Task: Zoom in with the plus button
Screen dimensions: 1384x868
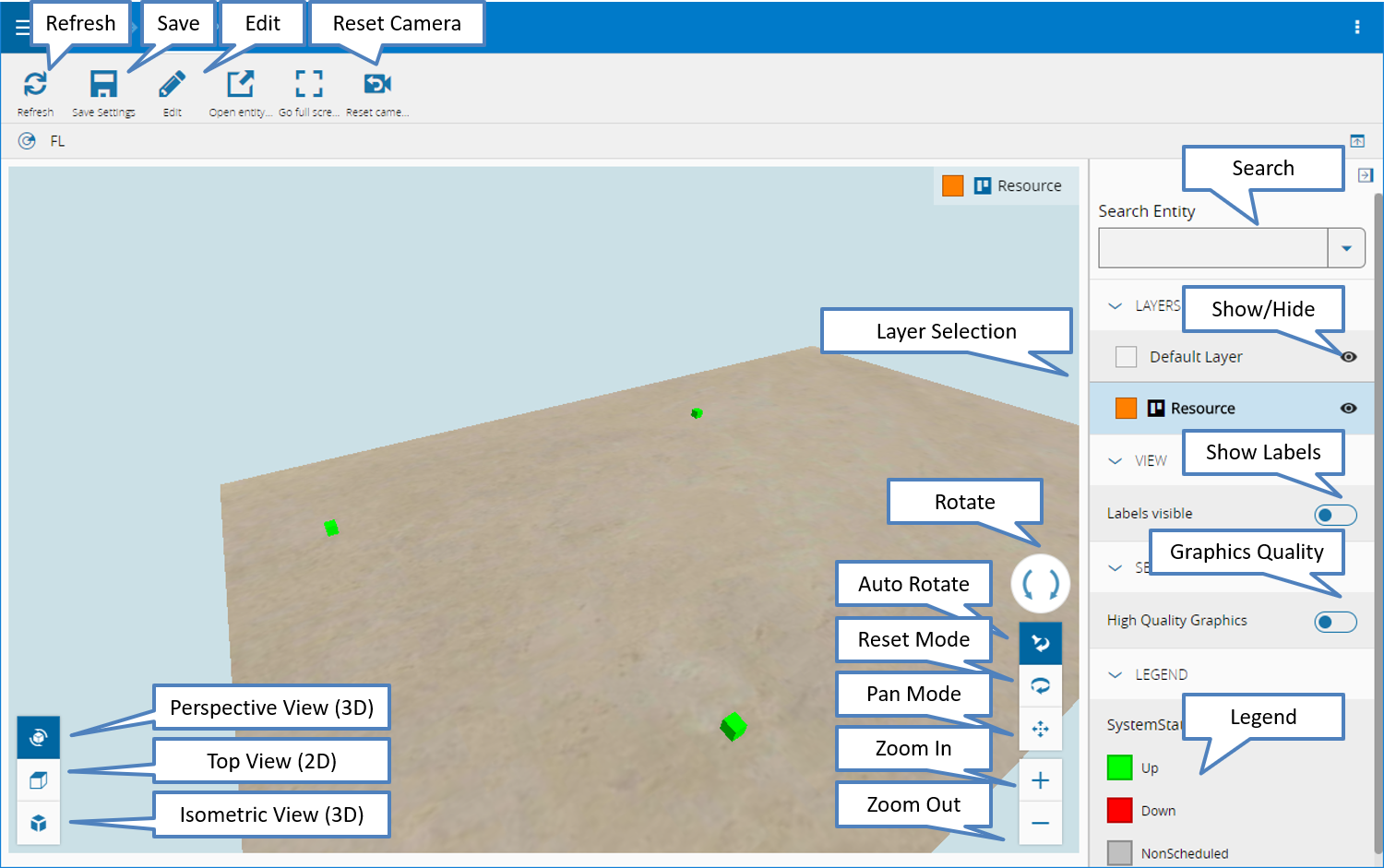Action: pos(1040,780)
